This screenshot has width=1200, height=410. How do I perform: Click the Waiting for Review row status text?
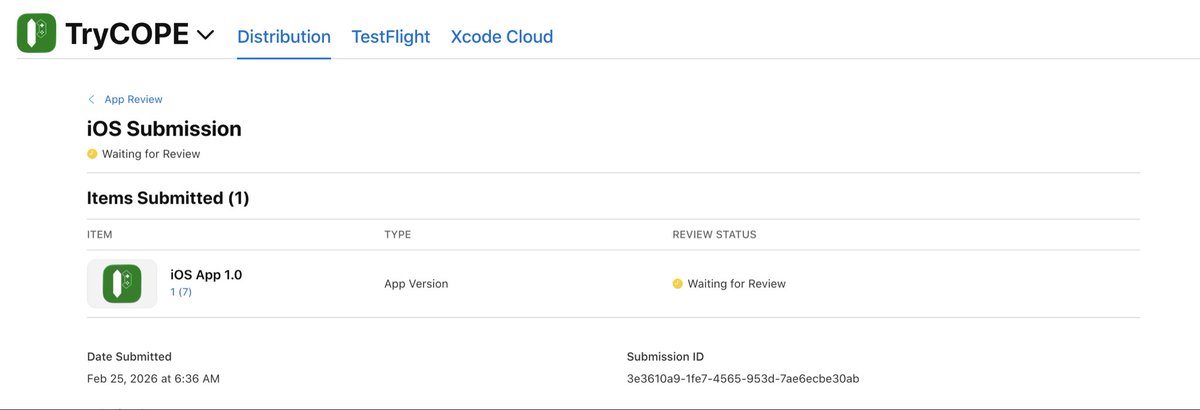tap(736, 284)
